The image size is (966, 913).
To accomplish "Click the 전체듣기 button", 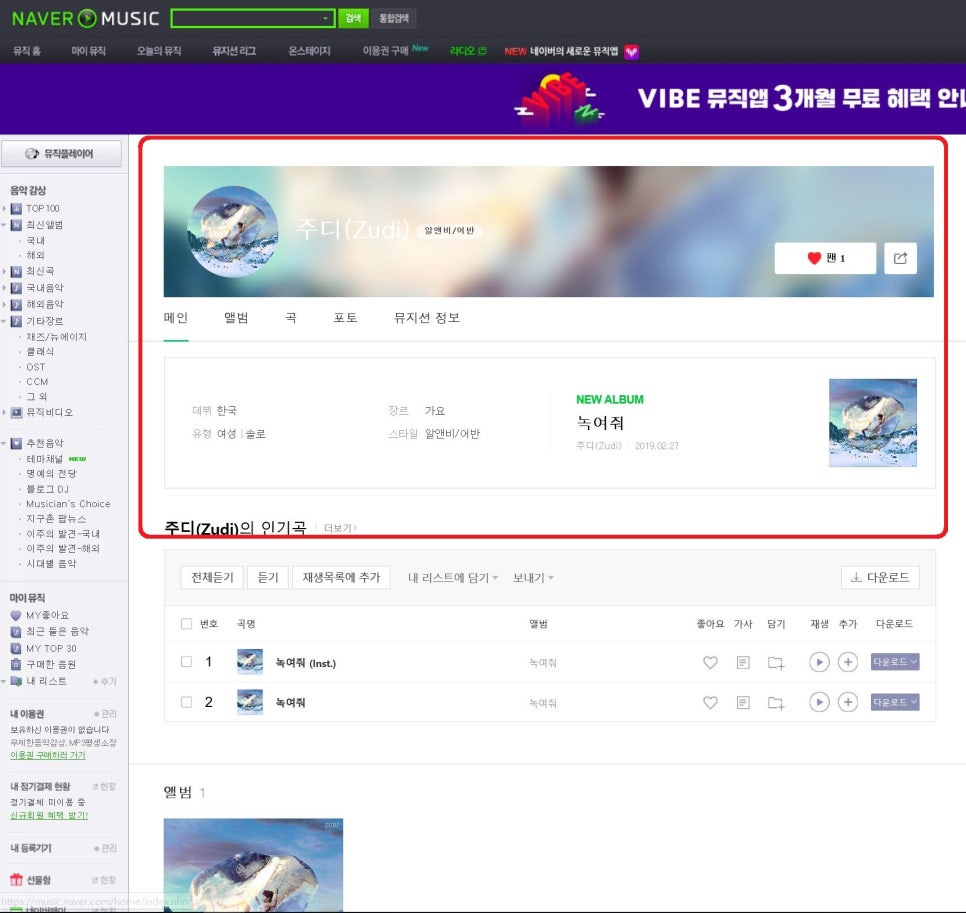I will point(212,577).
